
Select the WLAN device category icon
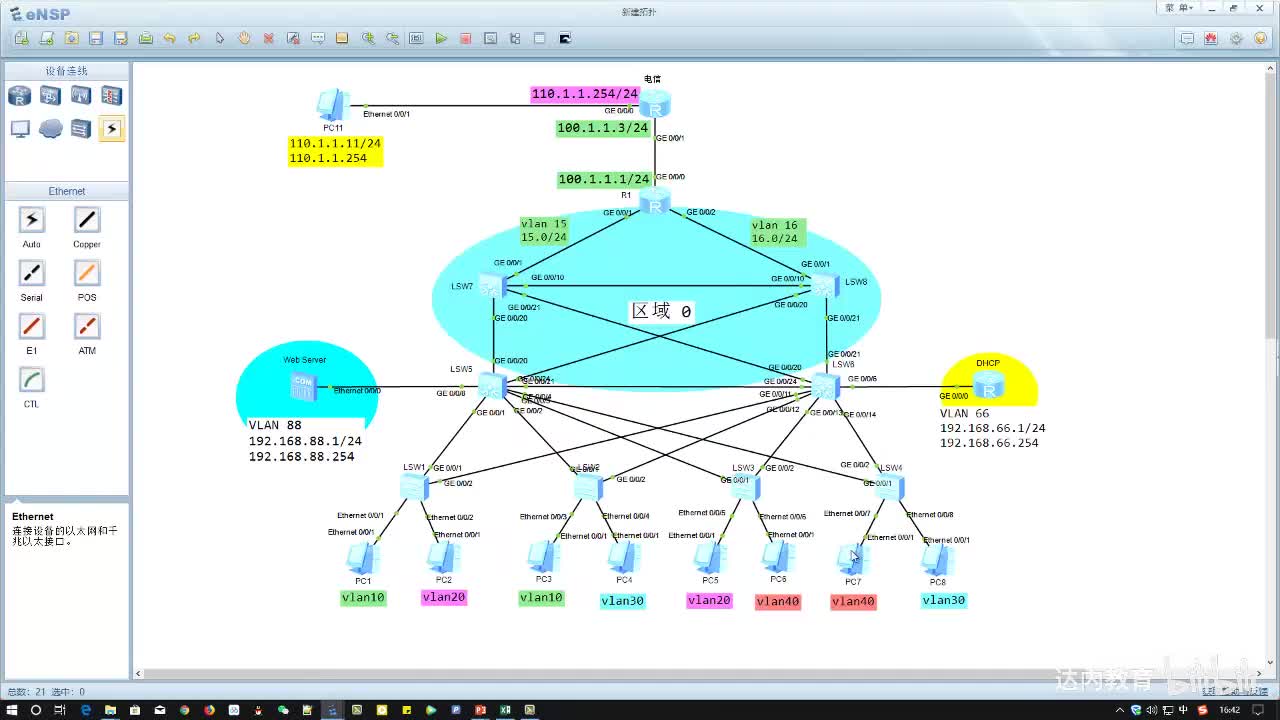coord(81,96)
